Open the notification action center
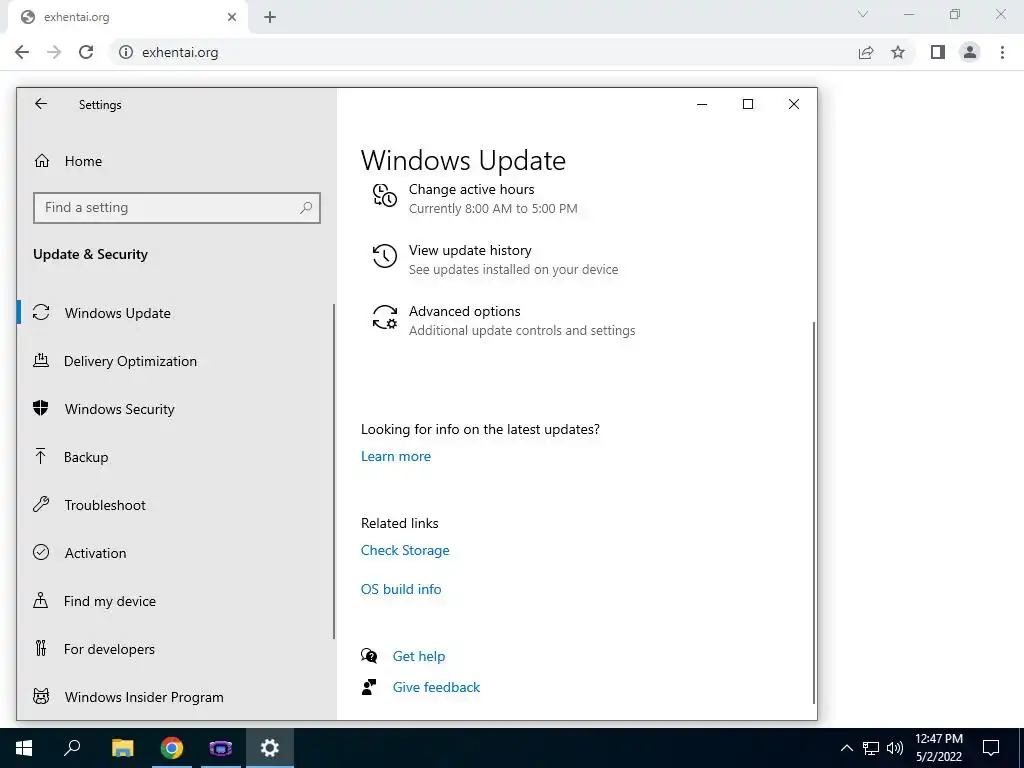This screenshot has height=768, width=1024. point(991,748)
